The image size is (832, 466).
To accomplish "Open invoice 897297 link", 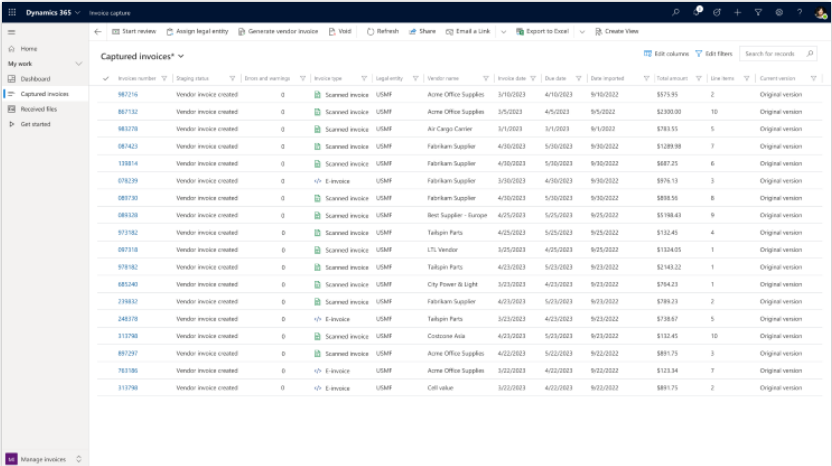I will (x=127, y=353).
